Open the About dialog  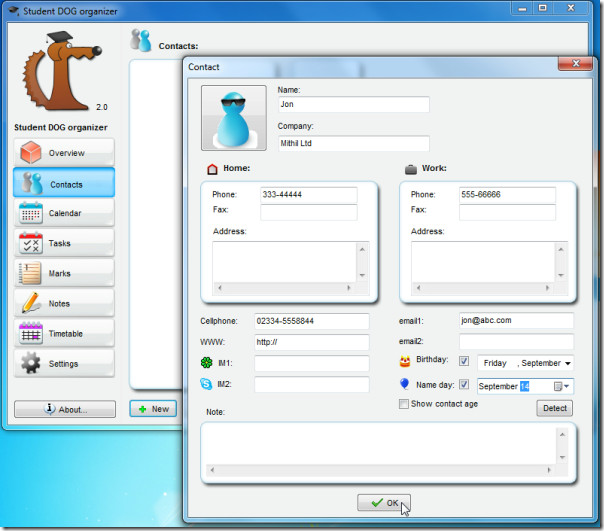(65, 409)
